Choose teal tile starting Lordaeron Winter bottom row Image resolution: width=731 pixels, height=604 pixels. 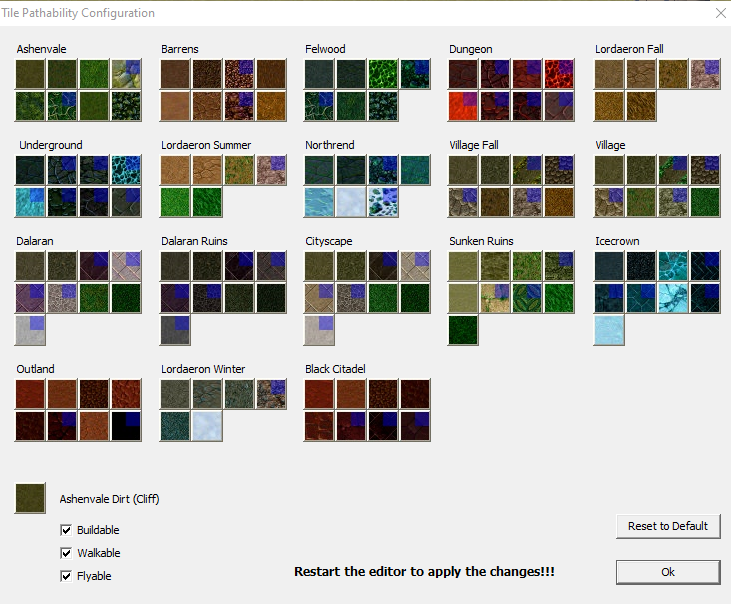tap(175, 426)
